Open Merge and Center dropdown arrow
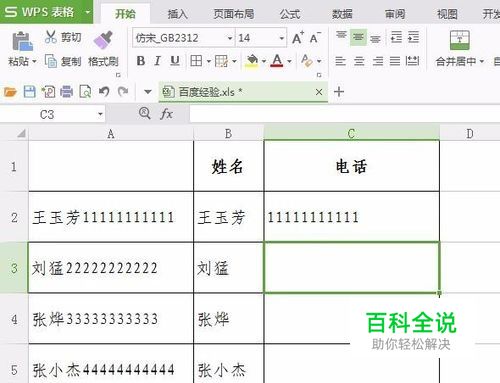 pyautogui.click(x=482, y=62)
